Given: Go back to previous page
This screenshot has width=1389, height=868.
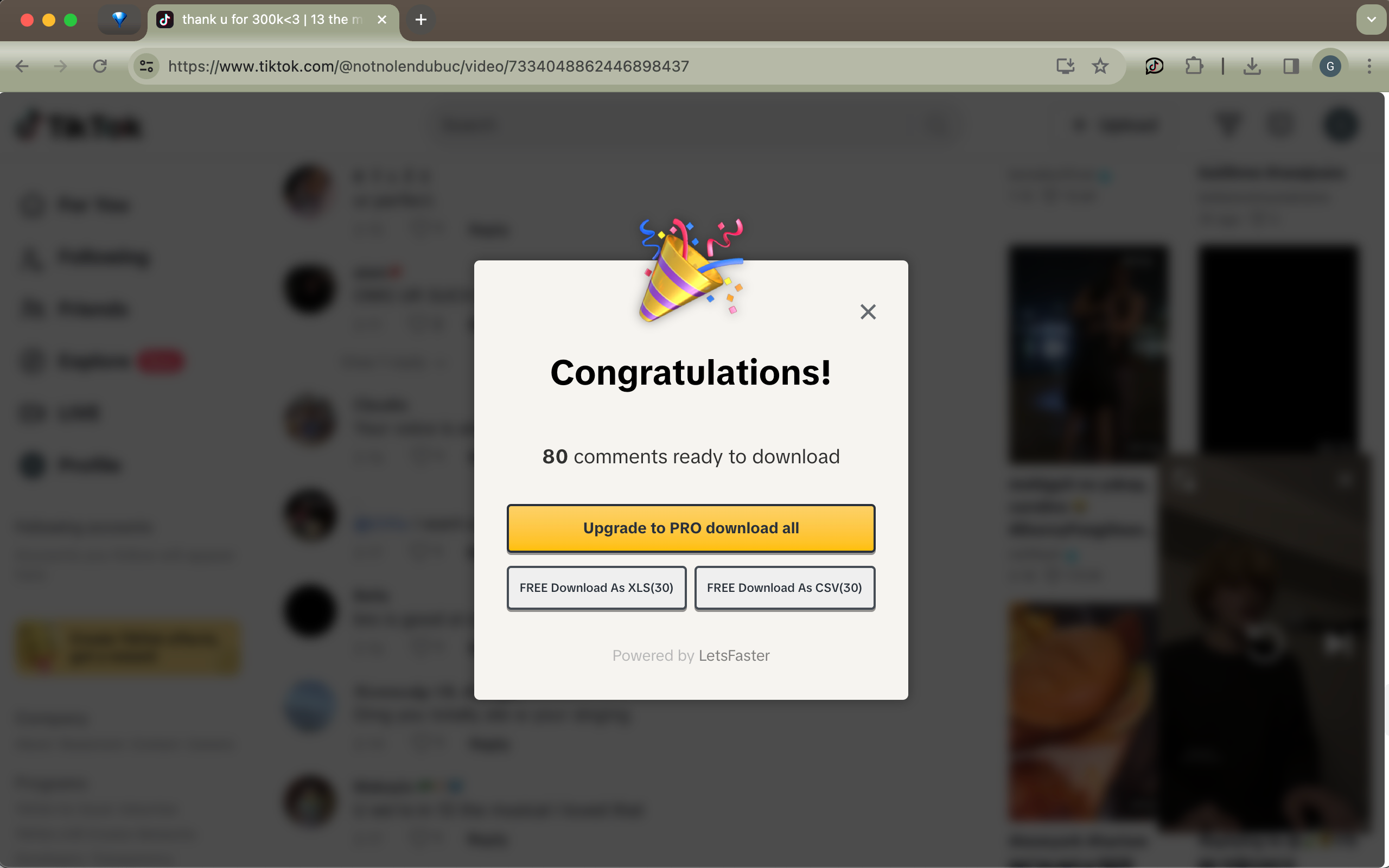Looking at the screenshot, I should pyautogui.click(x=22, y=67).
